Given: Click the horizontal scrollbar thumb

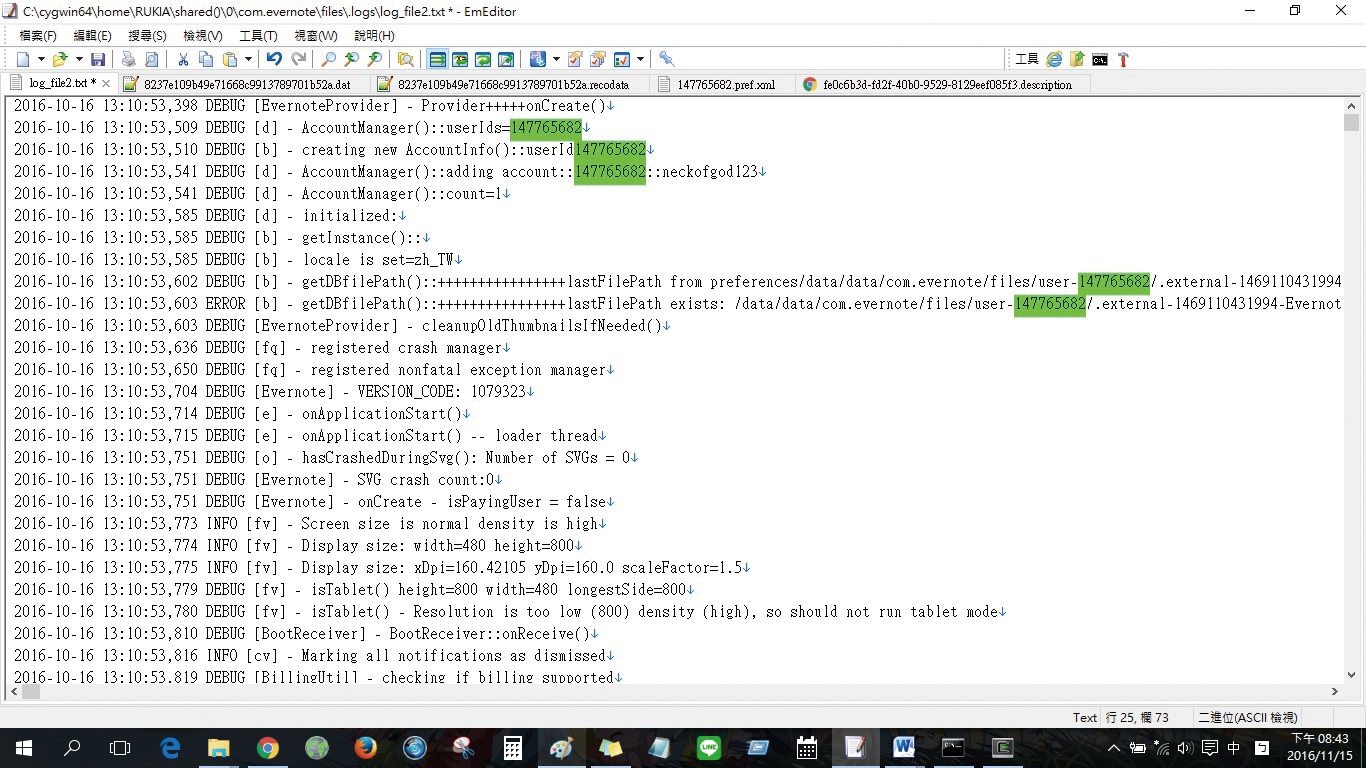Looking at the screenshot, I should (30, 691).
